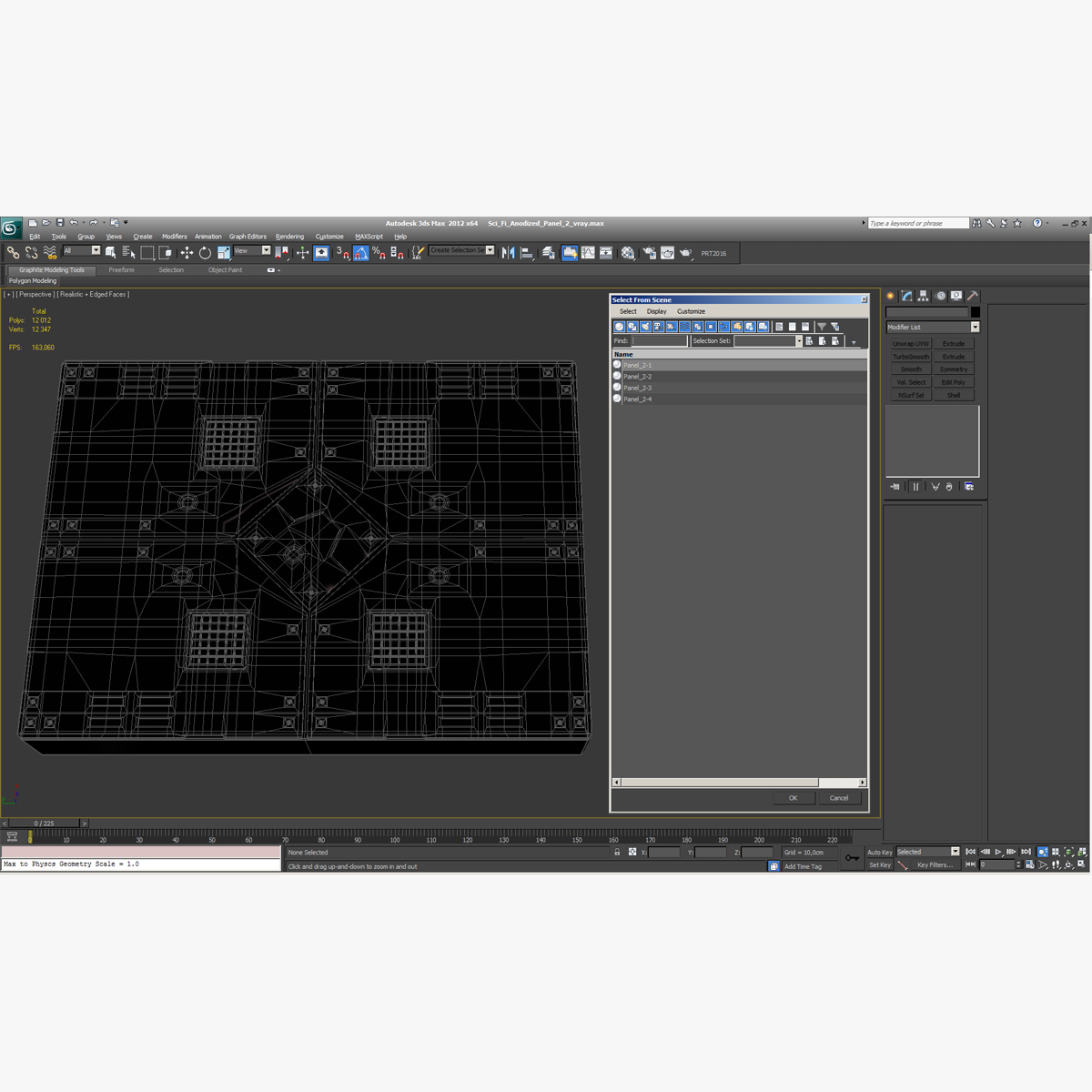Image resolution: width=1092 pixels, height=1092 pixels.
Task: Click the TurboSmooth modifier button
Action: [911, 357]
